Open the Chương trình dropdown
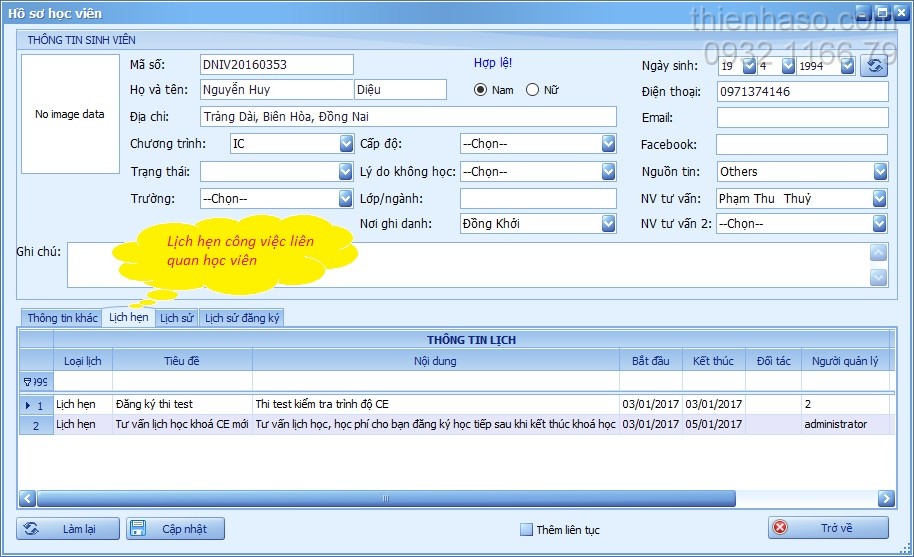This screenshot has height=557, width=914. (x=345, y=144)
